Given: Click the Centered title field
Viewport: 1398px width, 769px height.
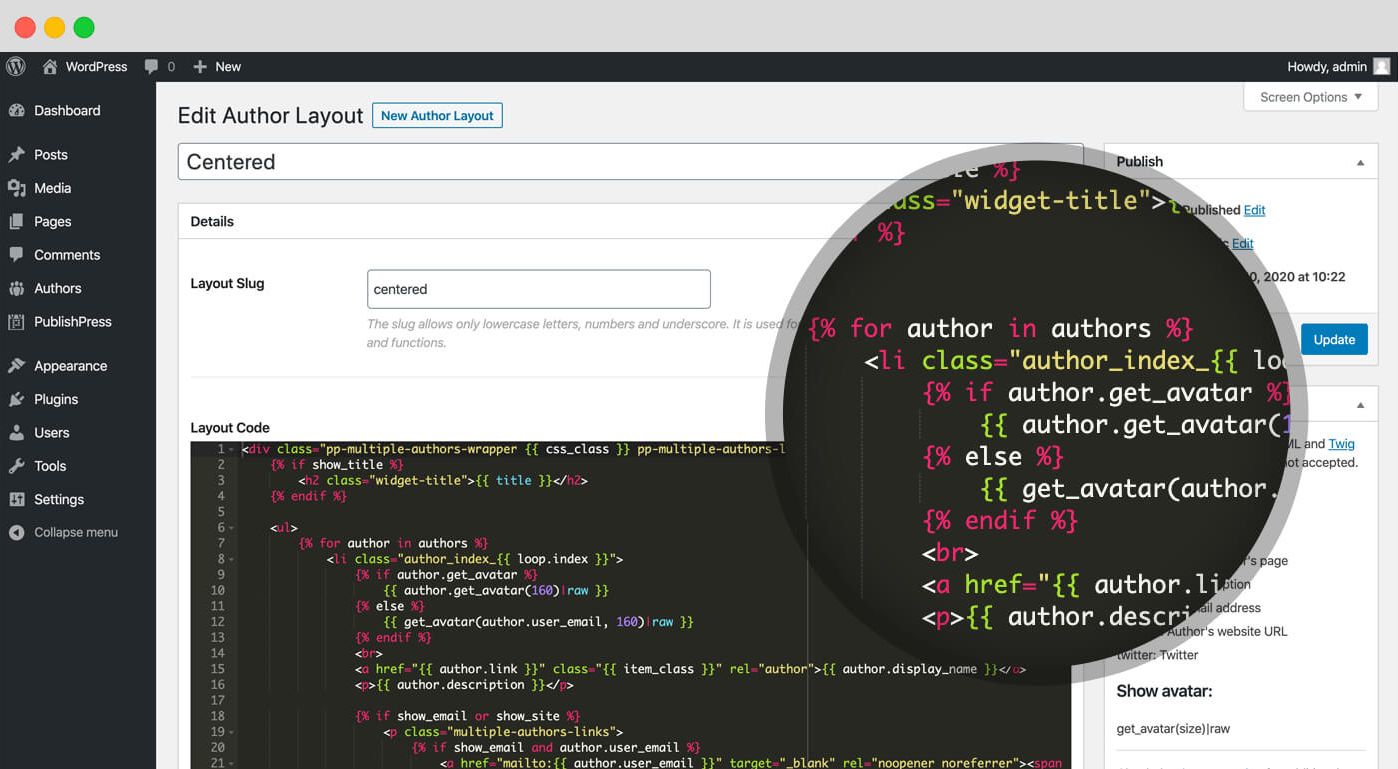Looking at the screenshot, I should pos(630,162).
